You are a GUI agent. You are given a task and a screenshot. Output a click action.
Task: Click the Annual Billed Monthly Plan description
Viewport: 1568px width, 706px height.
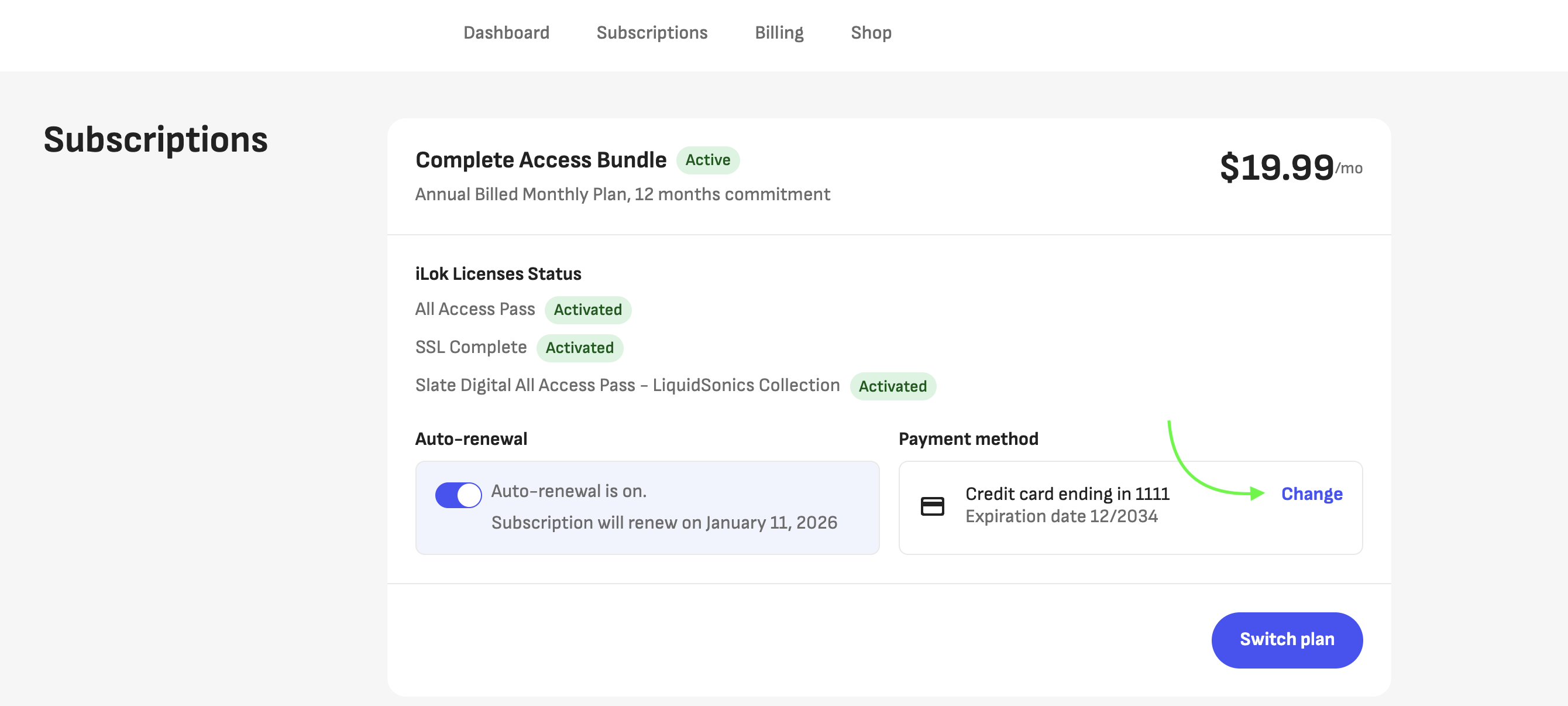622,194
